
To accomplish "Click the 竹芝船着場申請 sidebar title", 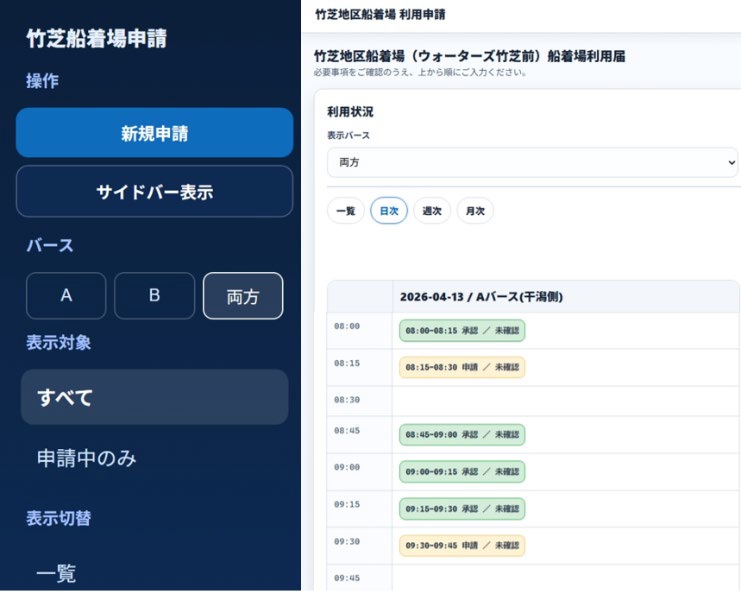I will click(96, 38).
